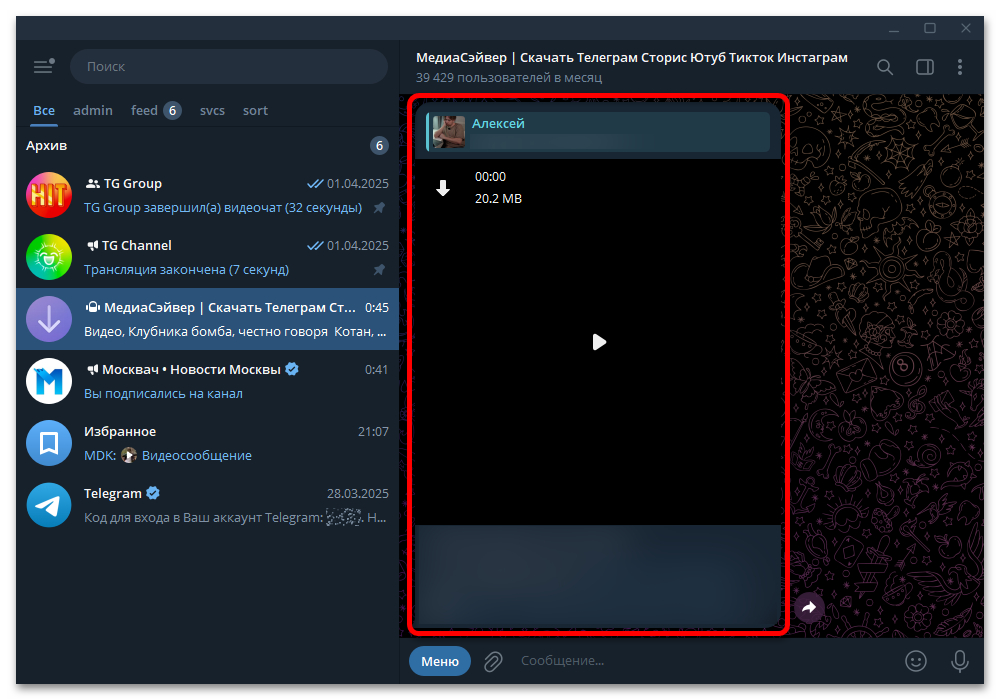Click the 21:07 time on Избранное
1000x700 pixels.
point(373,432)
